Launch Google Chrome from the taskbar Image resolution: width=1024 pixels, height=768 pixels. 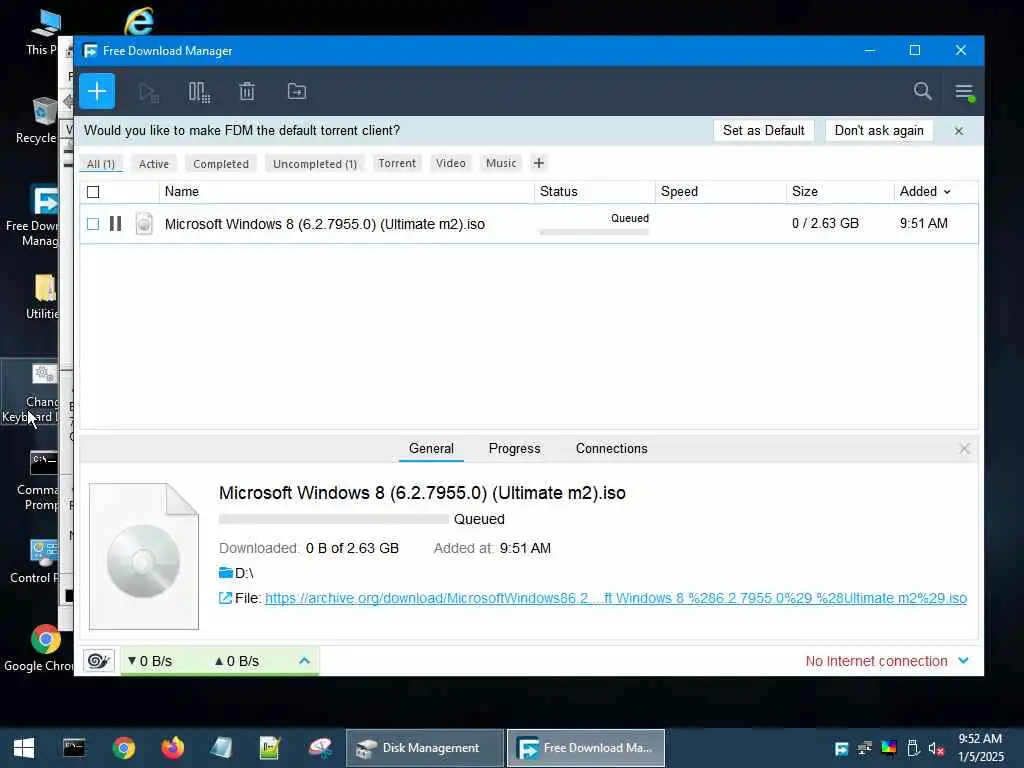(123, 748)
